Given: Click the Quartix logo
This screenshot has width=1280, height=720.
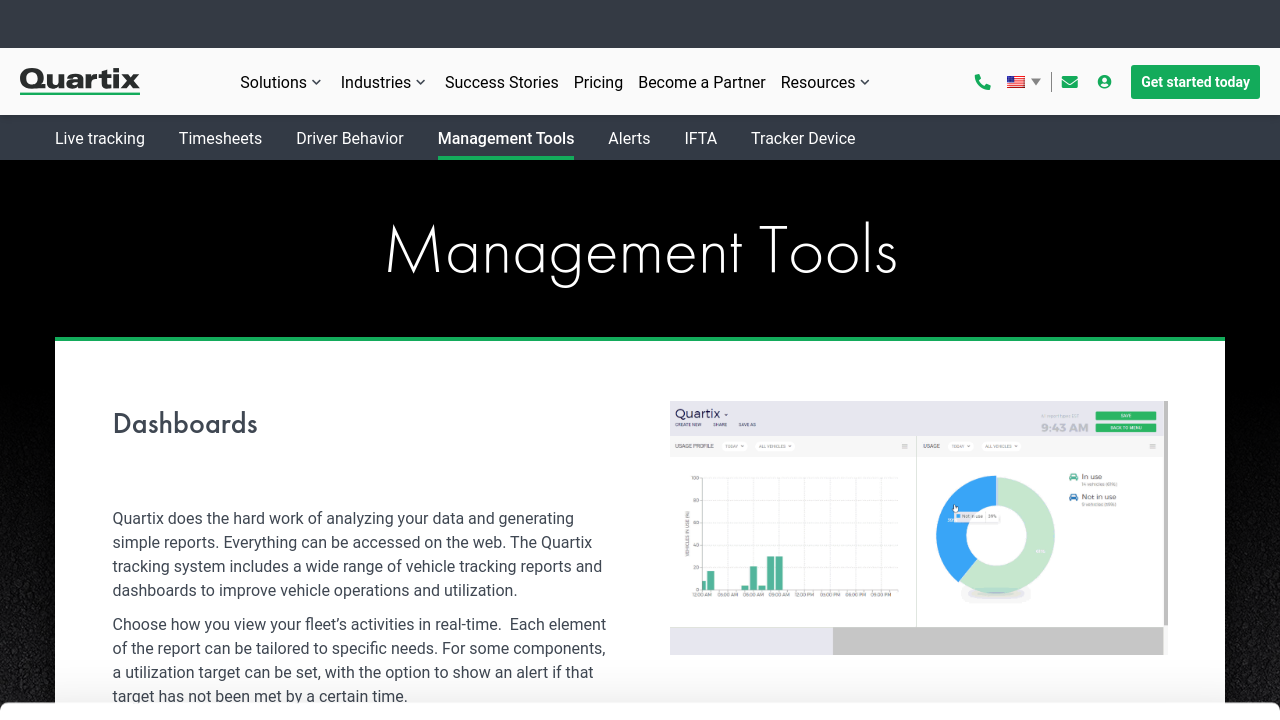Looking at the screenshot, I should point(80,81).
